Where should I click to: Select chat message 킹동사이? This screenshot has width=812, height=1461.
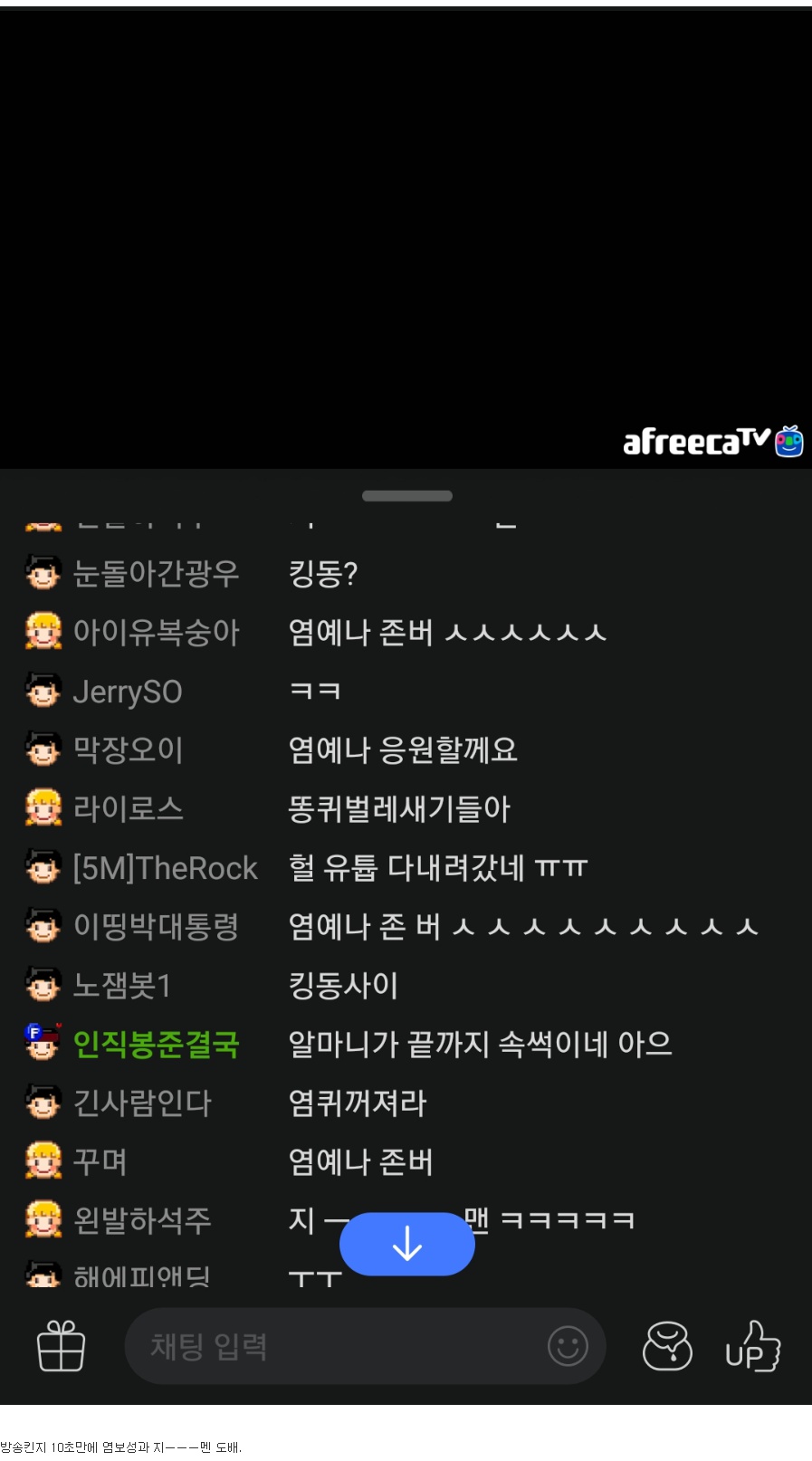tap(343, 985)
